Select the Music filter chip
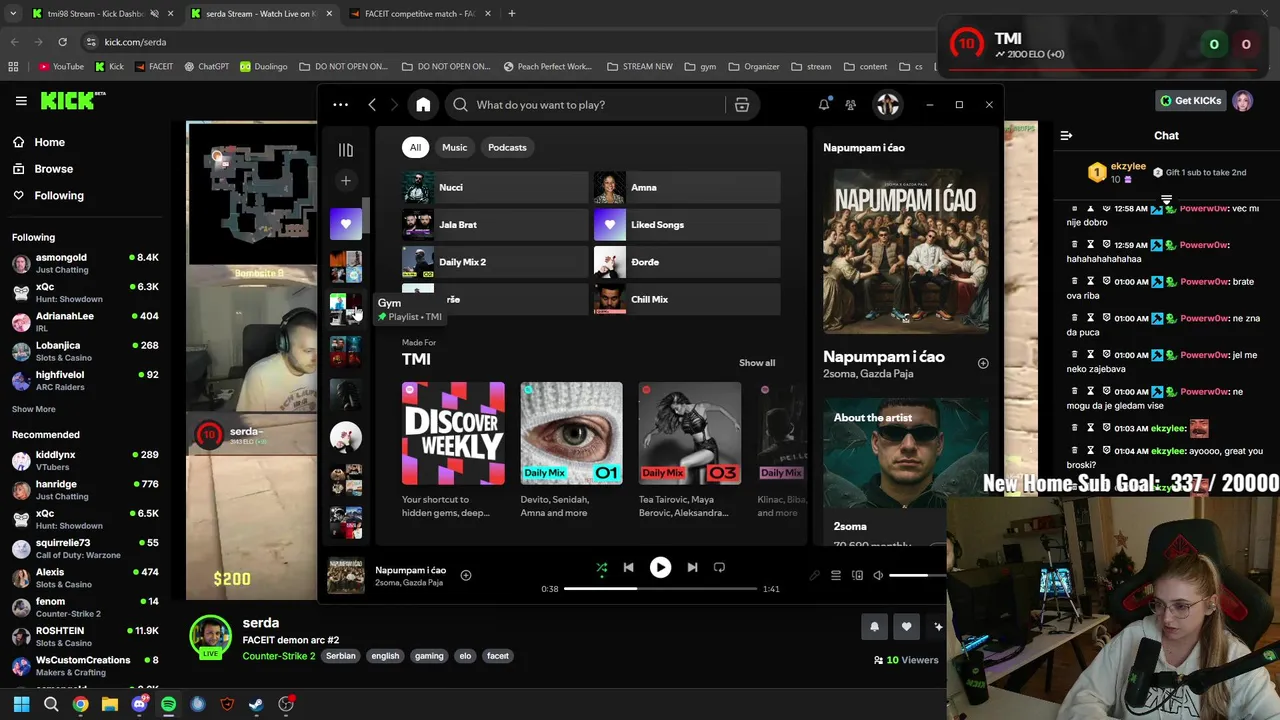The height and width of the screenshot is (720, 1280). 455,147
